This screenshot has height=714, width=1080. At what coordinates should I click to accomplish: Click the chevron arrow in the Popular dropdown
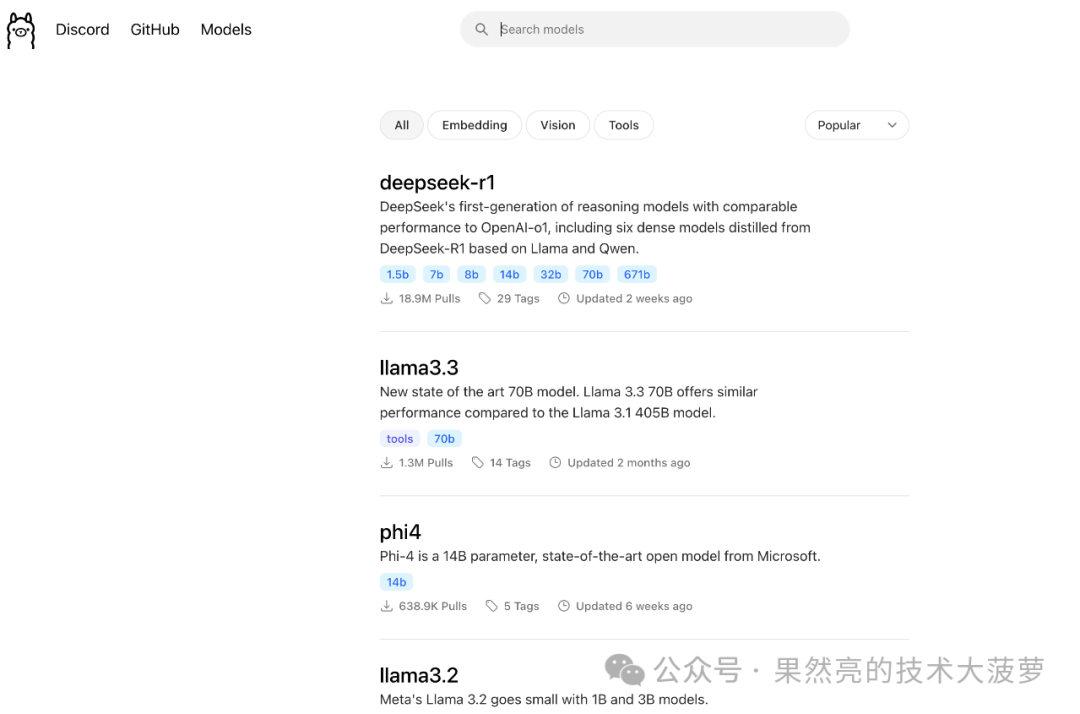pyautogui.click(x=892, y=125)
